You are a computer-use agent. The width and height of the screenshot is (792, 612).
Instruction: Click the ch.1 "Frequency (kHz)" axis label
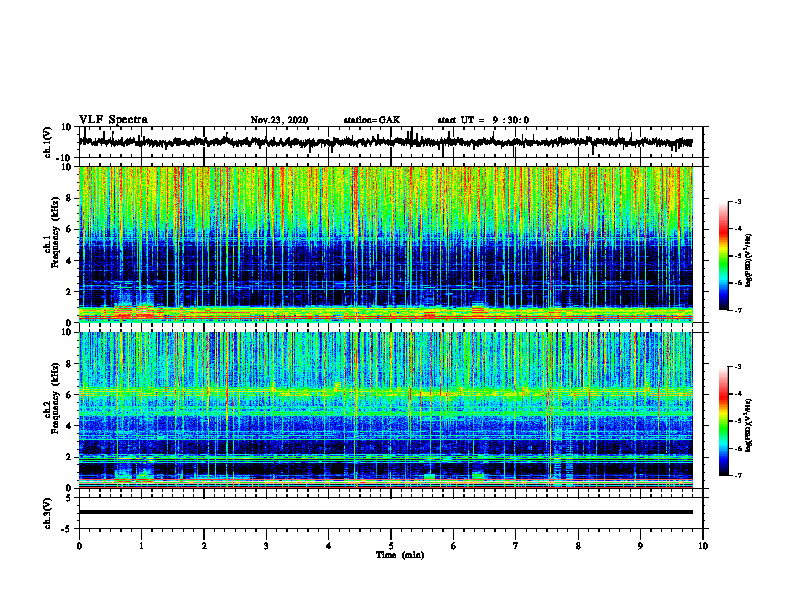(x=56, y=232)
